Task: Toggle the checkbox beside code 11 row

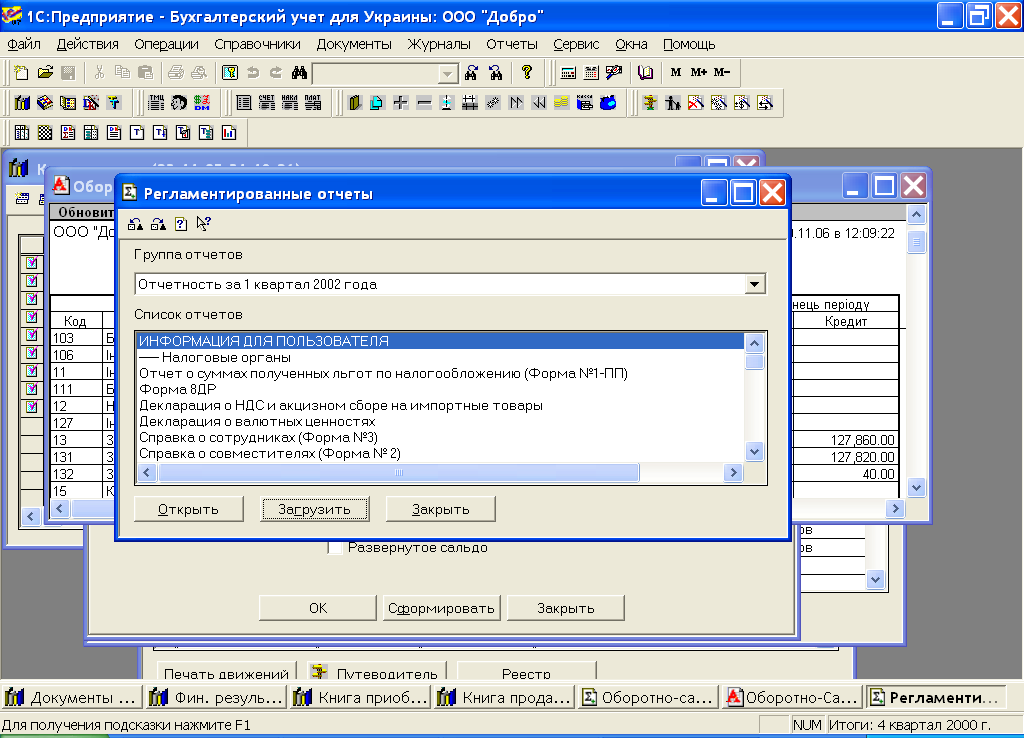Action: (x=31, y=370)
